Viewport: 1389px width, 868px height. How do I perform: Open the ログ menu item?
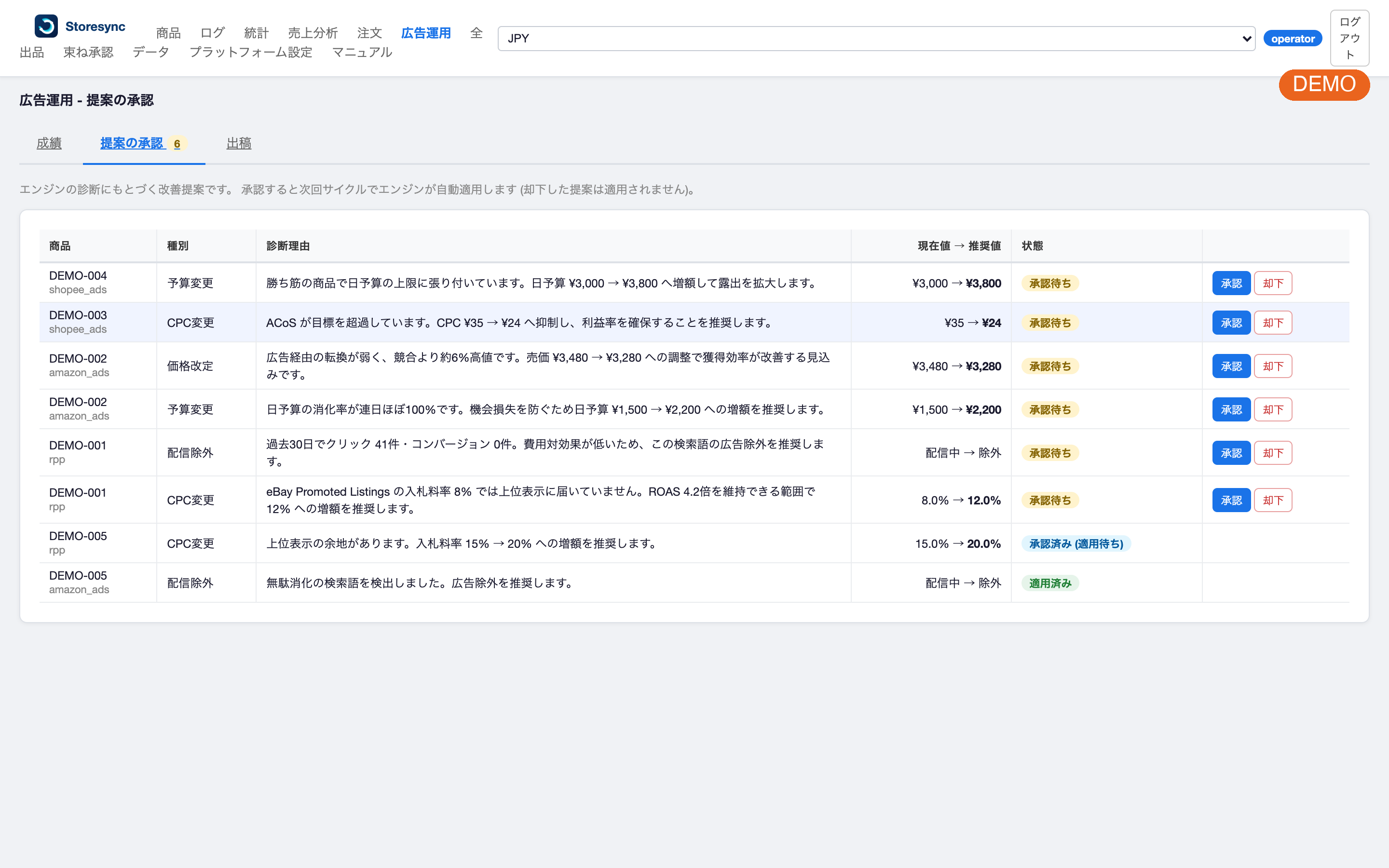(x=212, y=33)
